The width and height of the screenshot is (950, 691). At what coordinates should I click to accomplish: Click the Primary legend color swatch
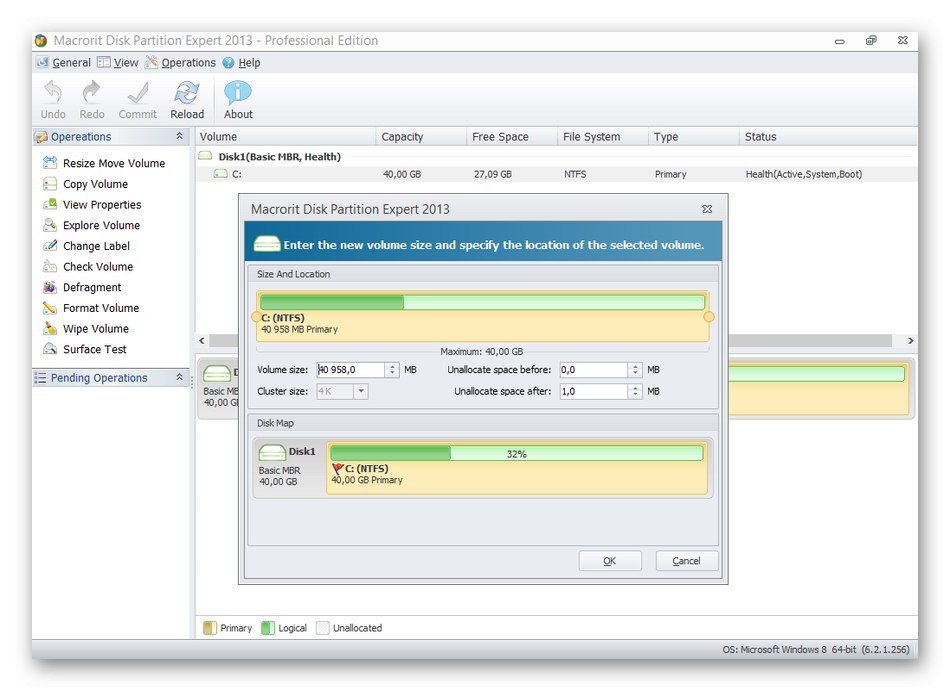210,628
